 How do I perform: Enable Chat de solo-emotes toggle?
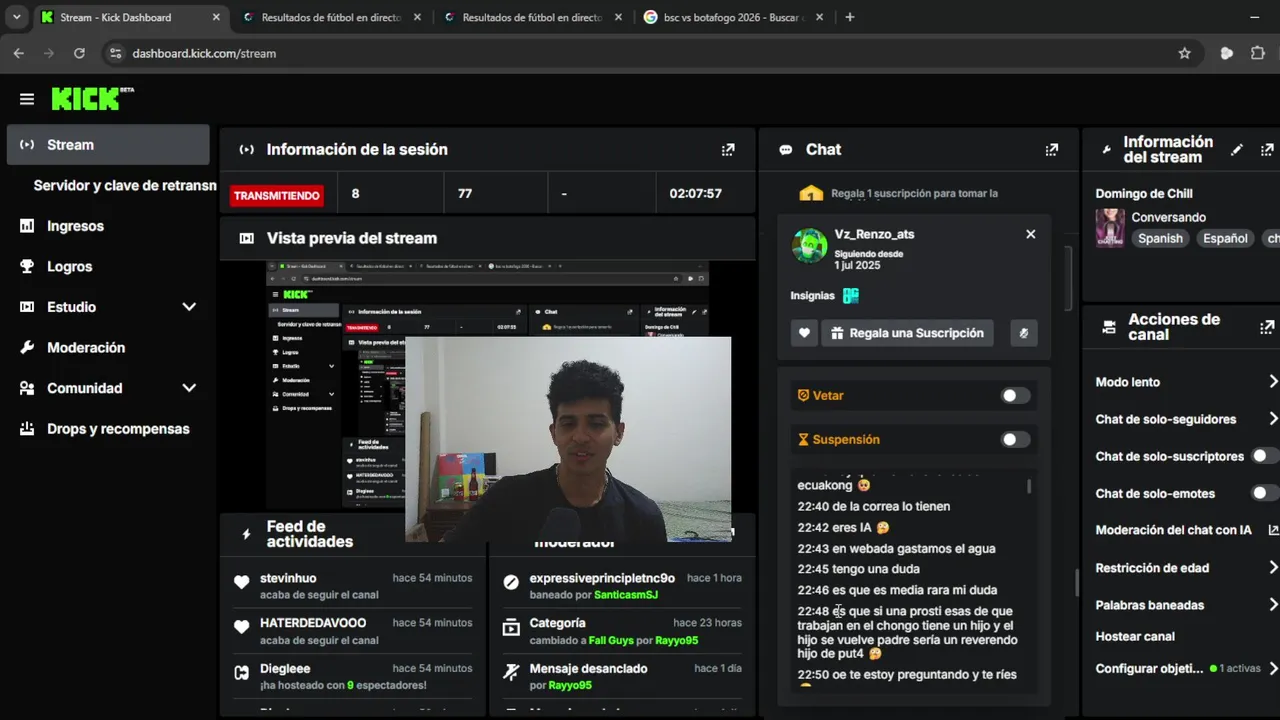click(1266, 493)
